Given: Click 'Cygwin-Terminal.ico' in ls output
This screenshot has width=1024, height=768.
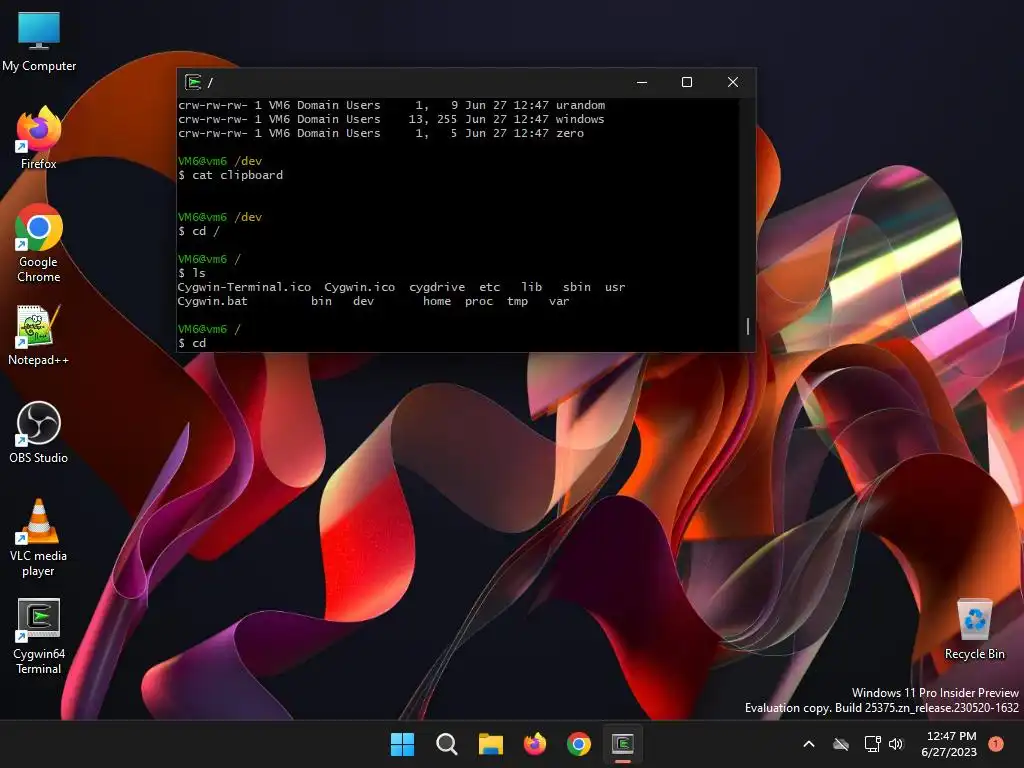Looking at the screenshot, I should point(244,287).
